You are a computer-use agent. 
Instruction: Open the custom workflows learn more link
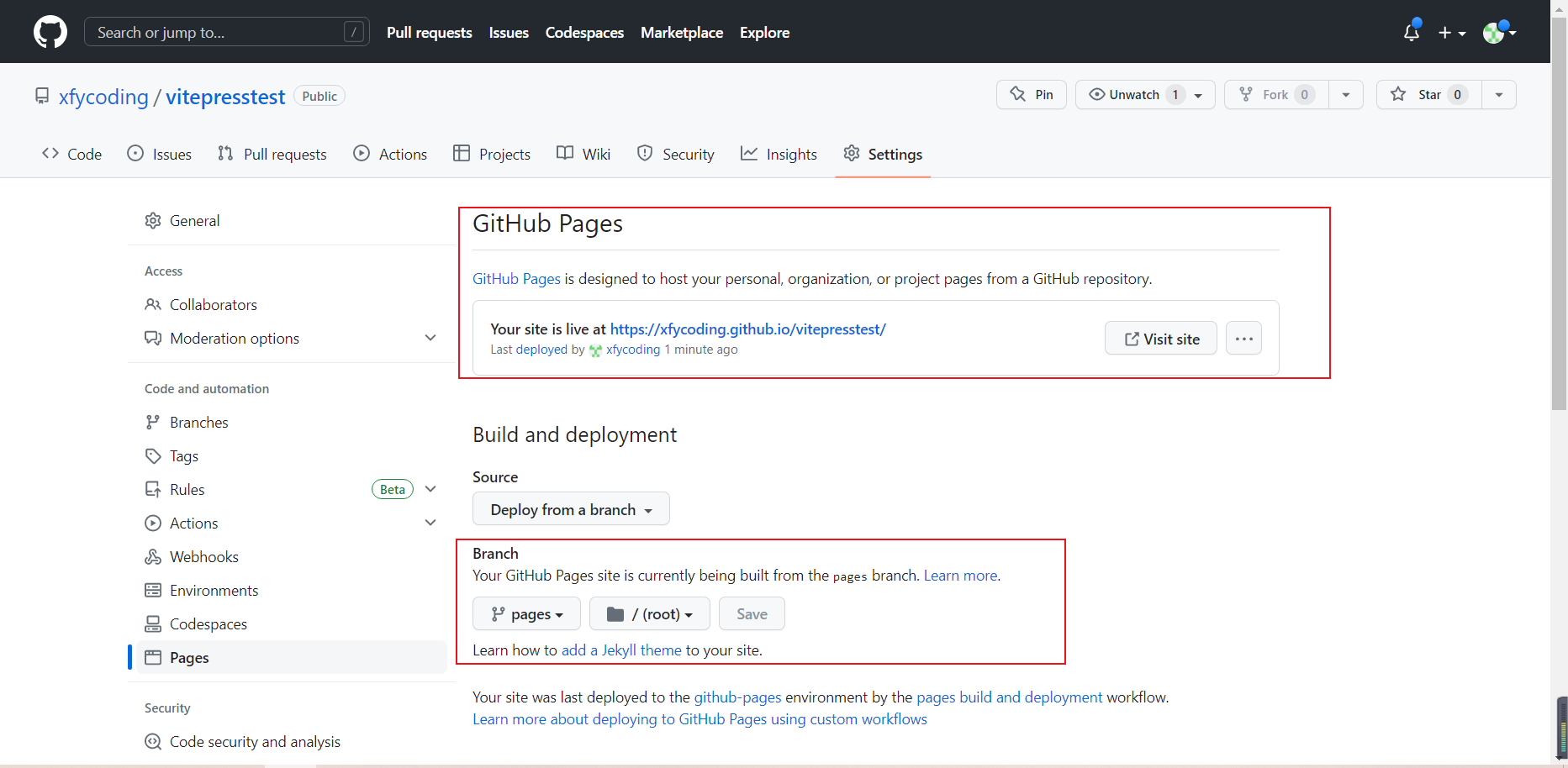(x=700, y=719)
